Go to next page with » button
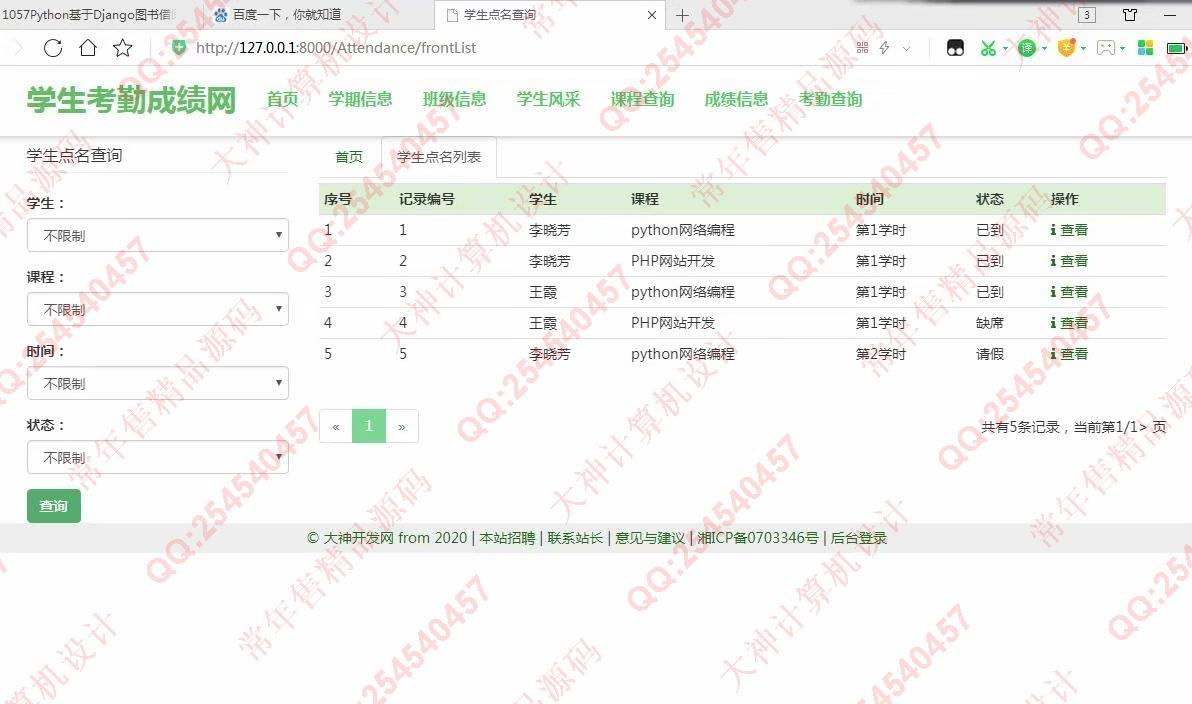 point(402,427)
